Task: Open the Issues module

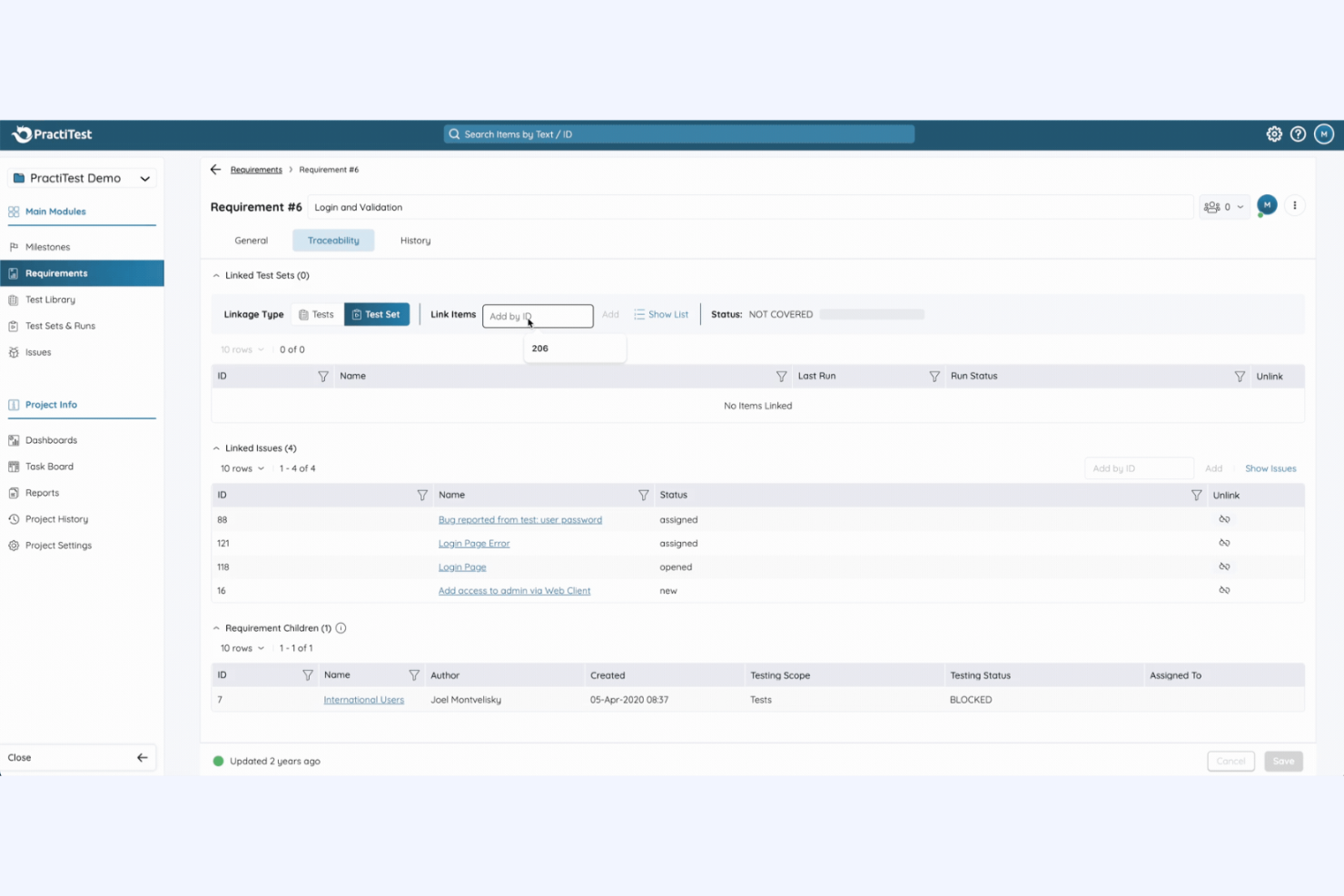Action: click(37, 352)
